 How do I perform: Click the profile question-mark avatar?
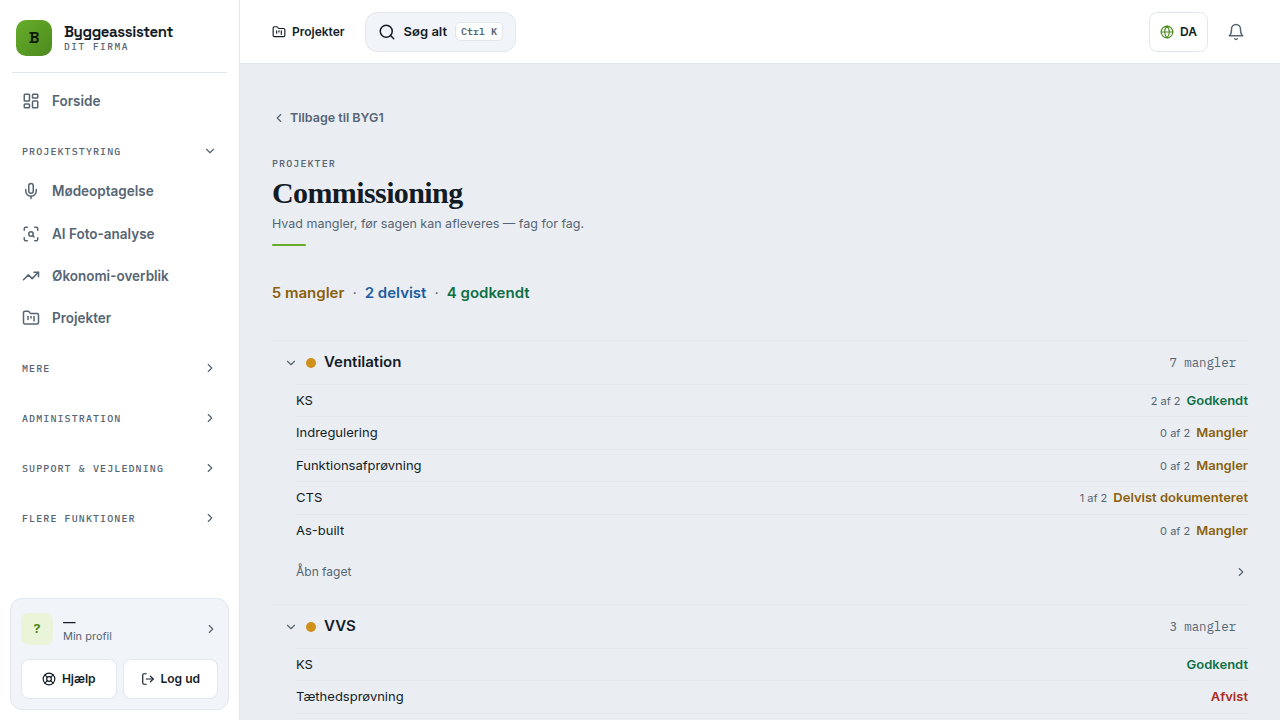pos(37,629)
